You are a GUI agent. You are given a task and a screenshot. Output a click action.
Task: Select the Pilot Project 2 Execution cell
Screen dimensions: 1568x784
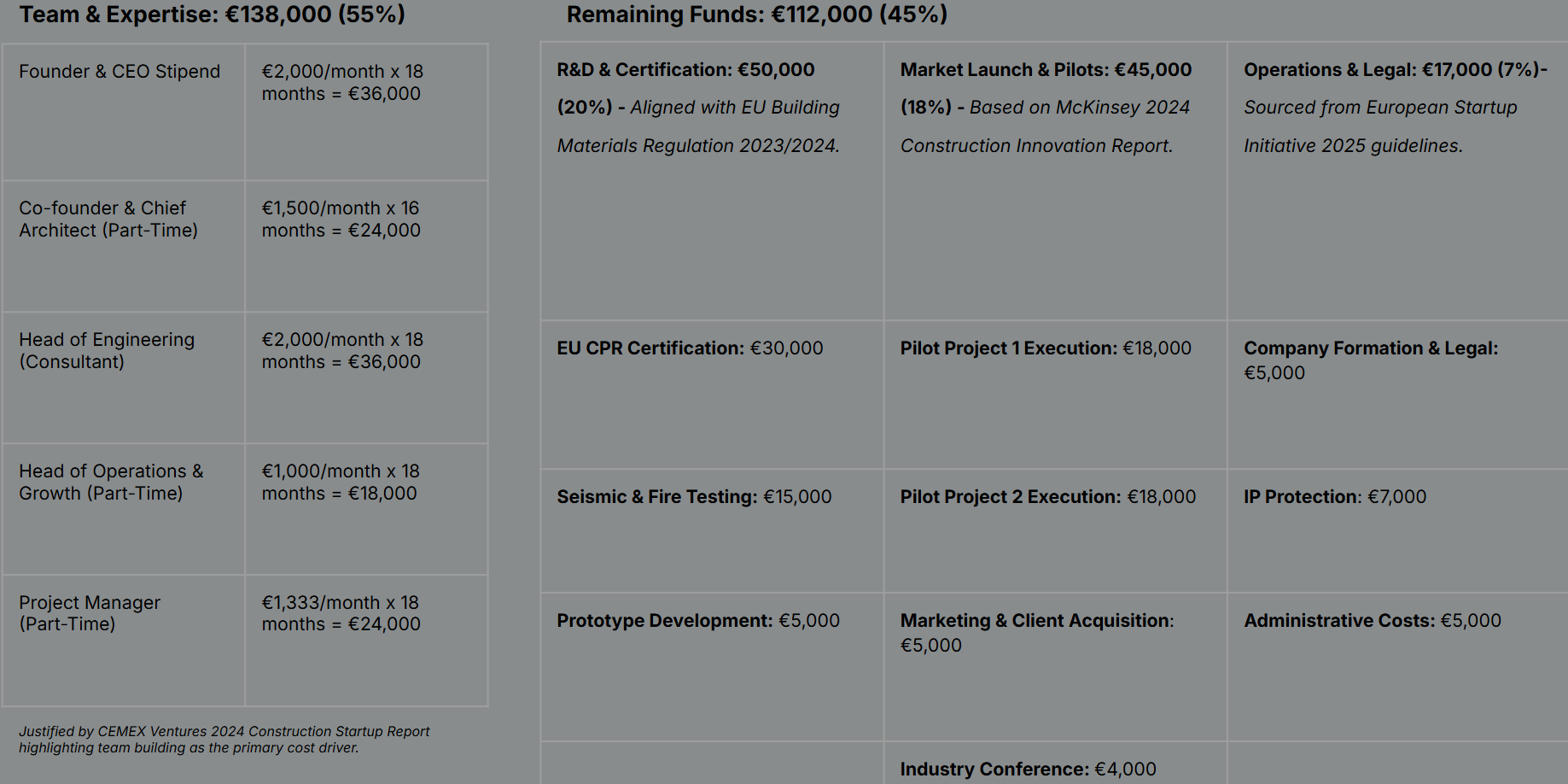[x=1048, y=497]
